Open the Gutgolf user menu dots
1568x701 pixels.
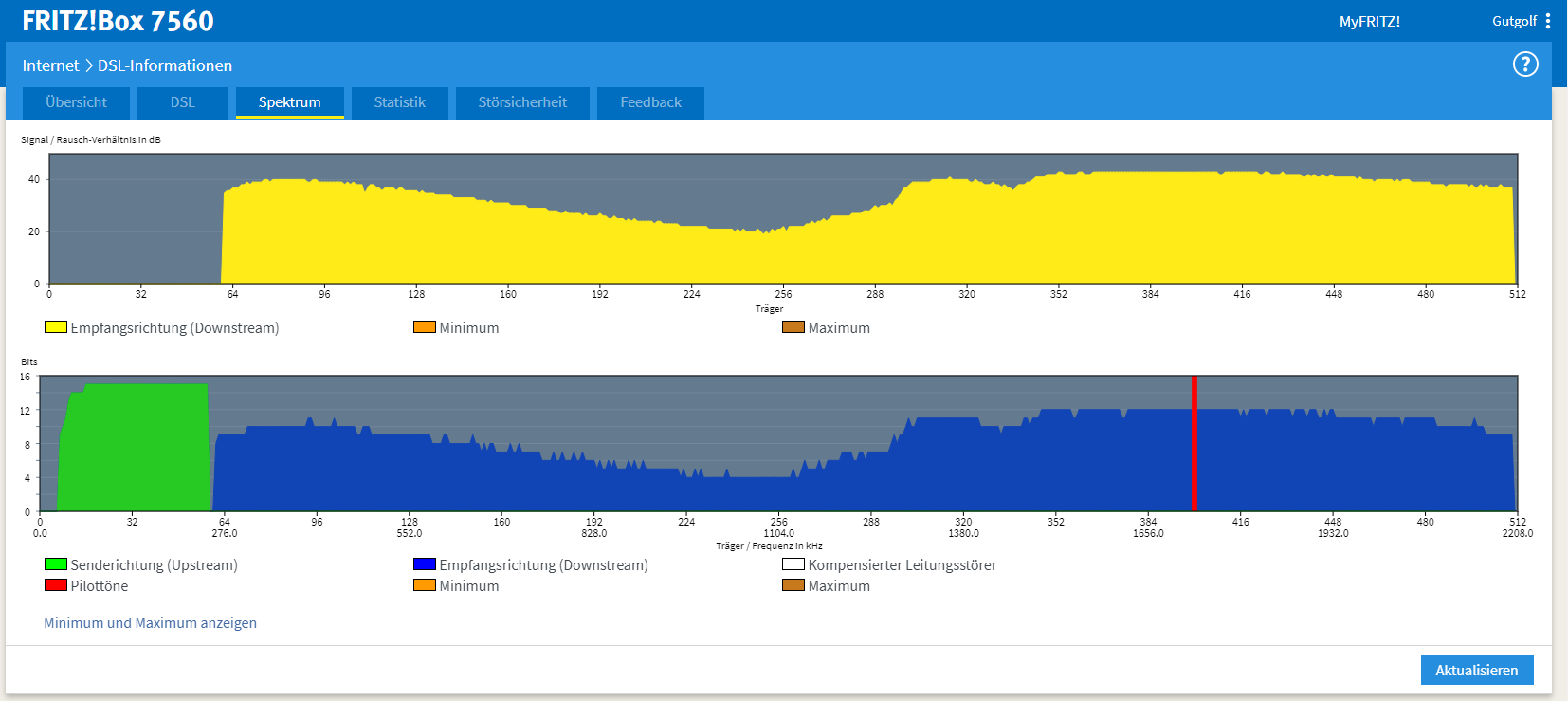pos(1548,21)
